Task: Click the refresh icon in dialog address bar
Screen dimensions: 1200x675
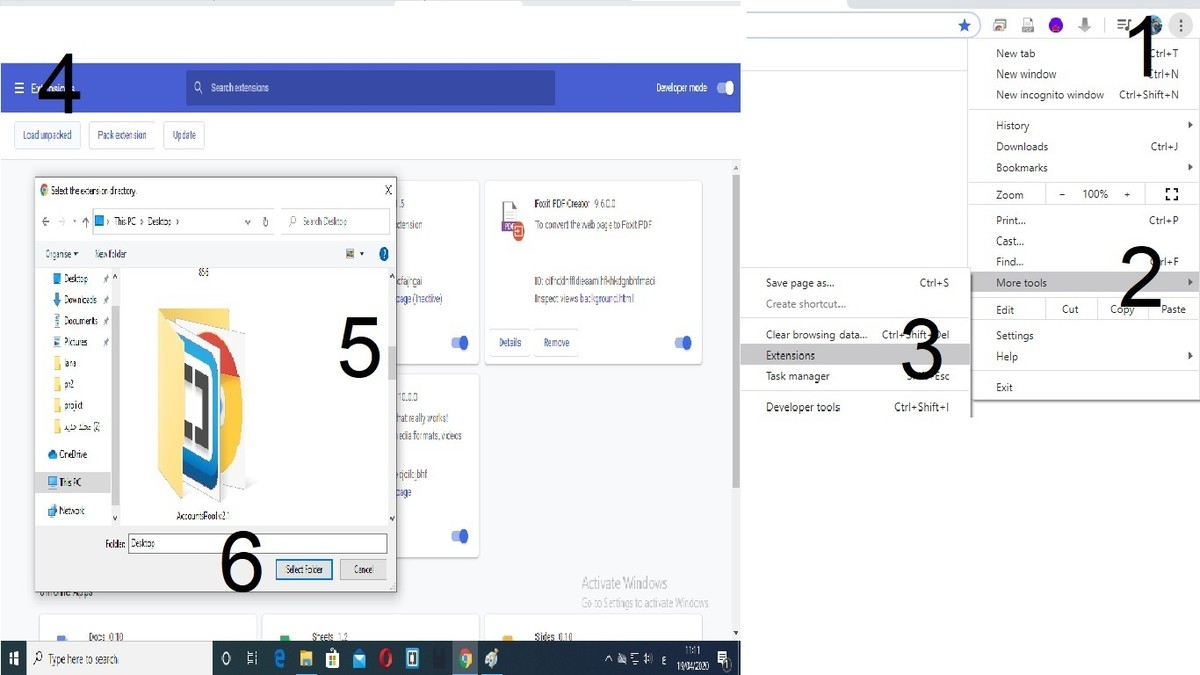Action: click(265, 221)
